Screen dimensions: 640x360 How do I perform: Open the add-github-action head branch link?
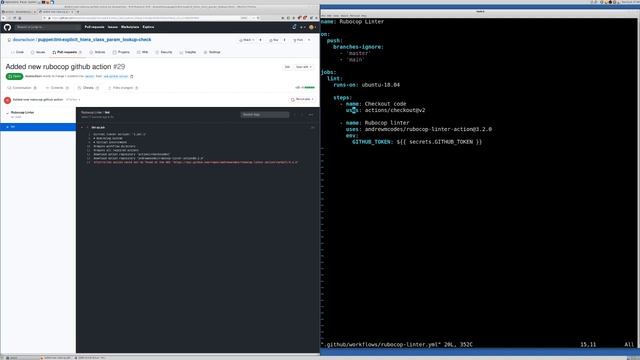tap(116, 76)
